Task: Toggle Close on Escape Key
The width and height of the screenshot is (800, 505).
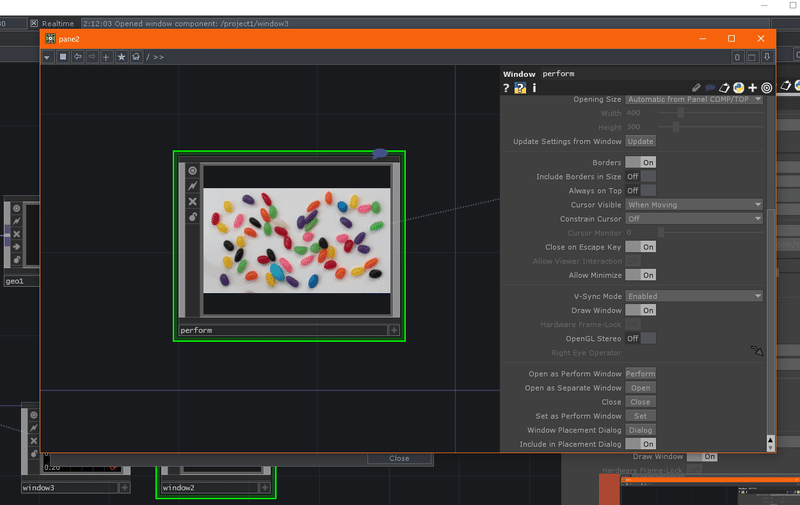Action: click(640, 247)
